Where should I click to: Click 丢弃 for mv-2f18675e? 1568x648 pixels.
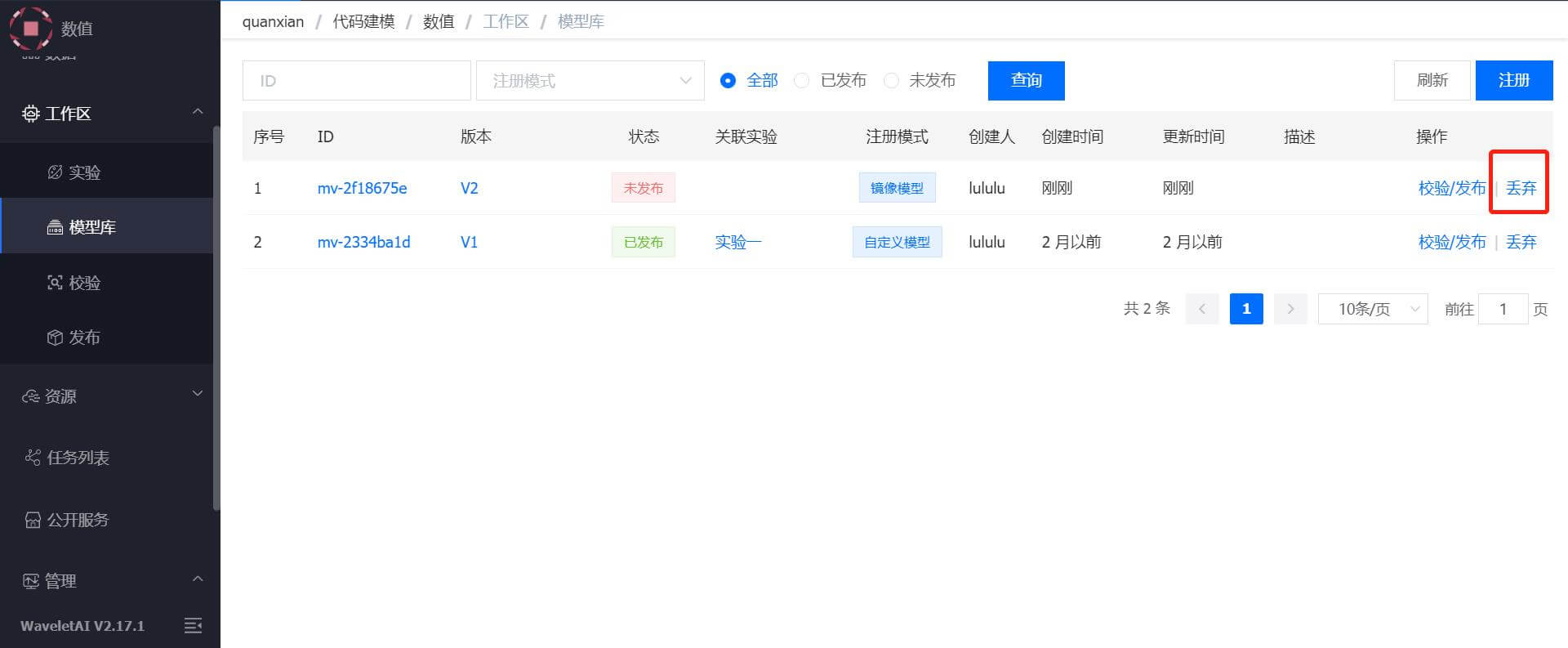[x=1521, y=188]
